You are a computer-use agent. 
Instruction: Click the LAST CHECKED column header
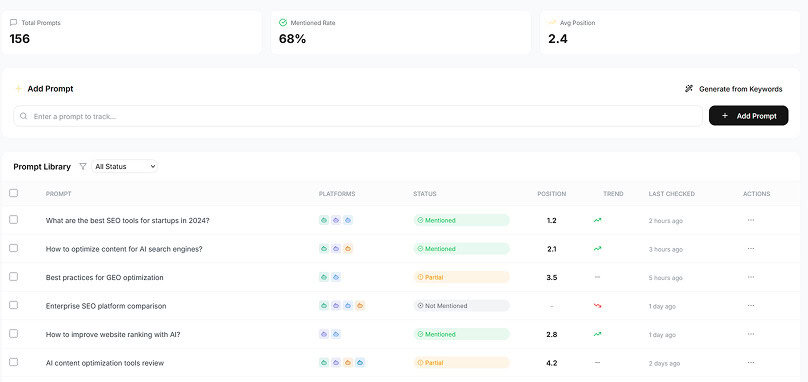point(671,194)
